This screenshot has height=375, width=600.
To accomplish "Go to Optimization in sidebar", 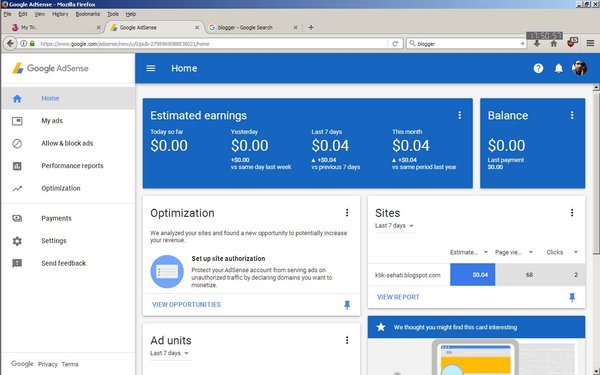I will pyautogui.click(x=61, y=188).
